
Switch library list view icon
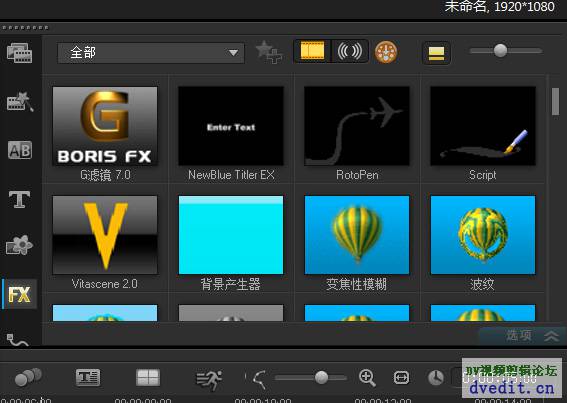point(436,53)
